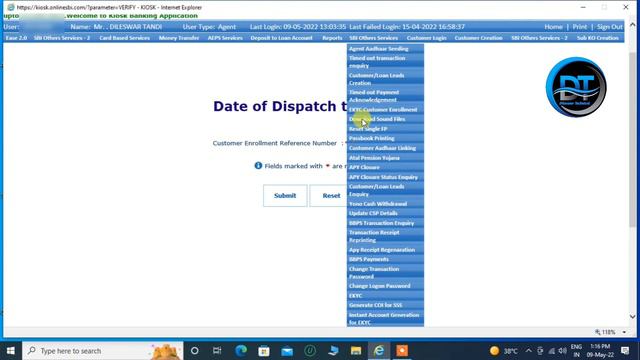Launch Microsoft Edge from taskbar
The height and width of the screenshot is (360, 640).
click(x=241, y=351)
